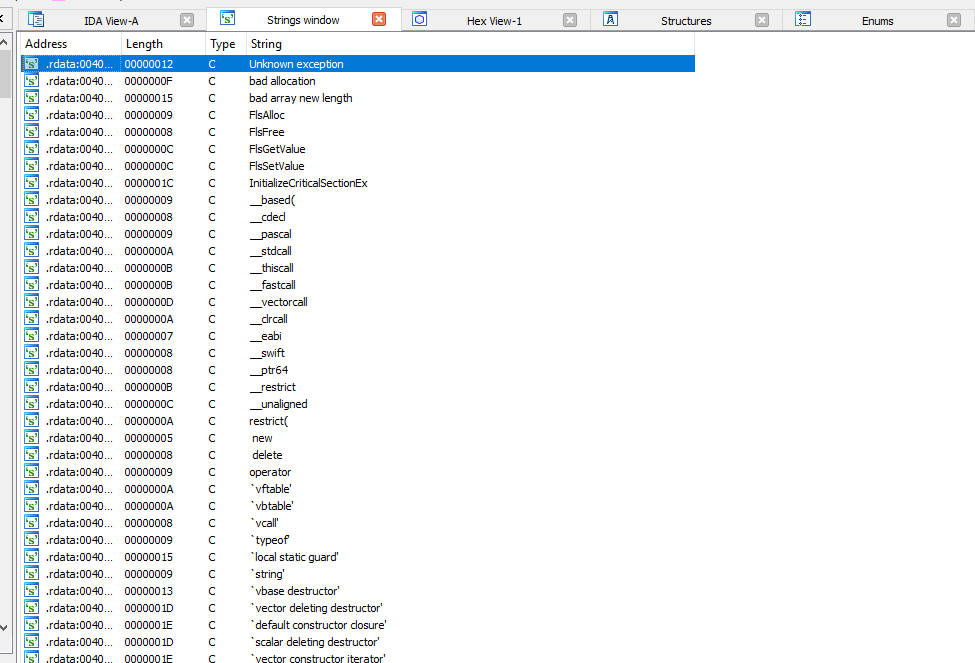The width and height of the screenshot is (975, 663).
Task: Select the 'InitializeCriticalSectionEx' string row
Action: [308, 183]
